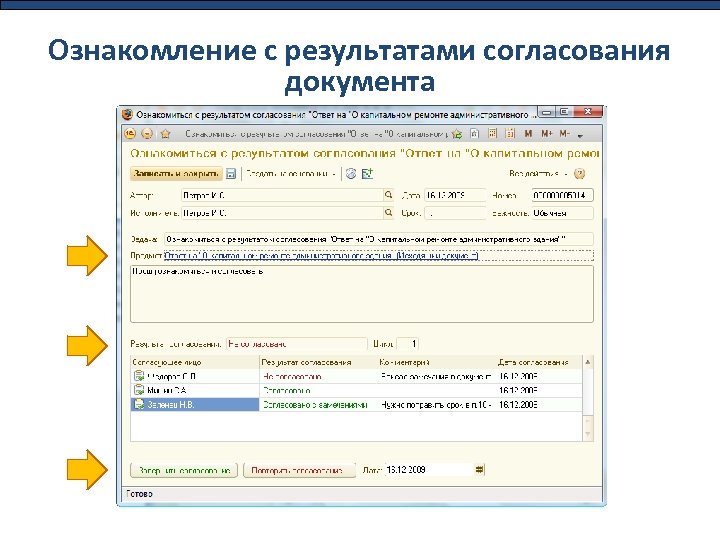Save with the floppy disk icon

click(x=231, y=174)
